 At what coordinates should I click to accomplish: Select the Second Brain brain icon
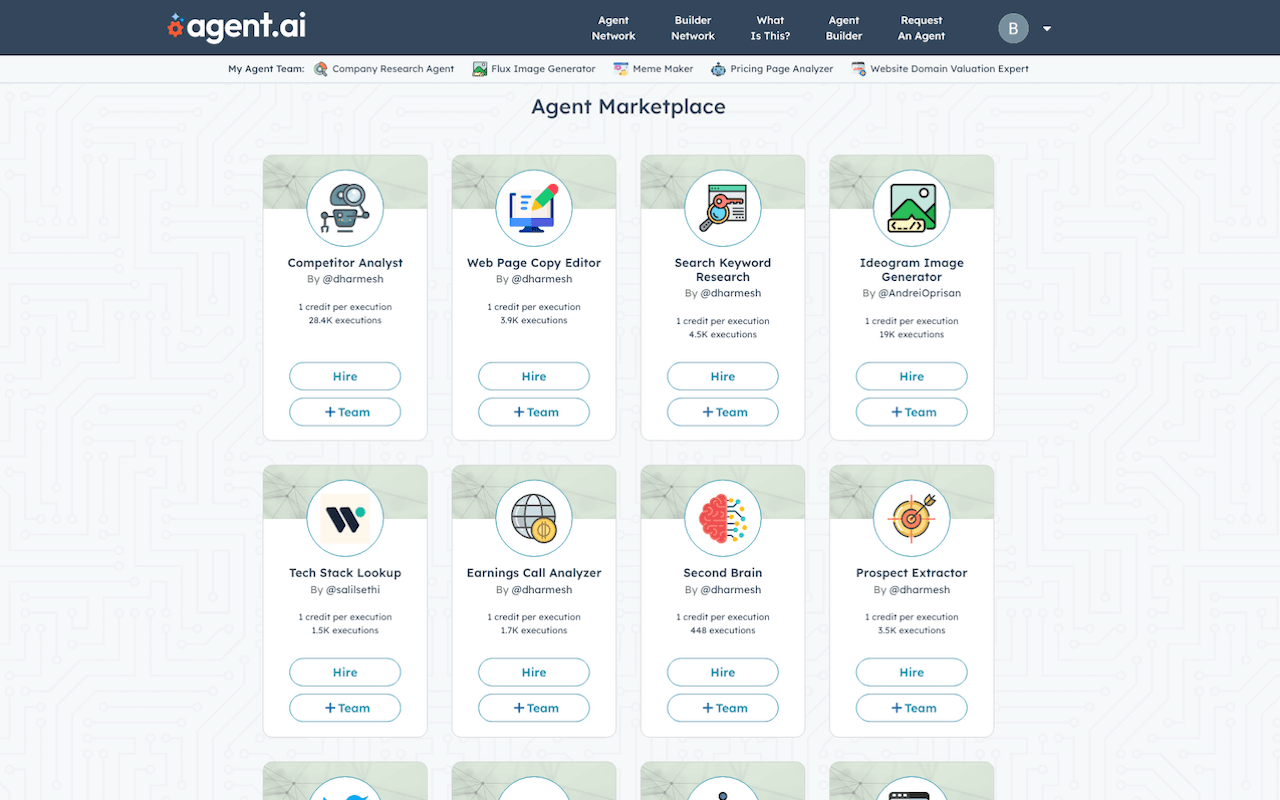(722, 518)
